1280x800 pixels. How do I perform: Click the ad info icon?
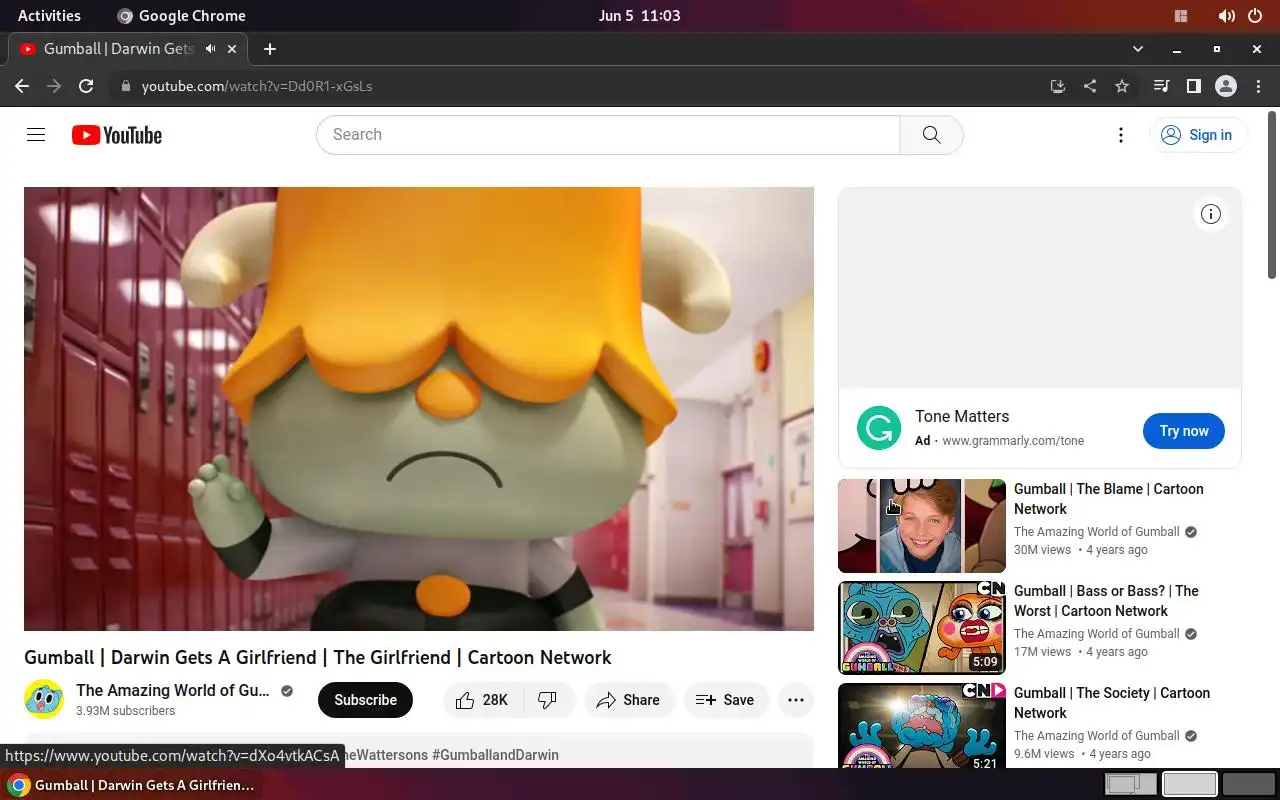click(1211, 214)
